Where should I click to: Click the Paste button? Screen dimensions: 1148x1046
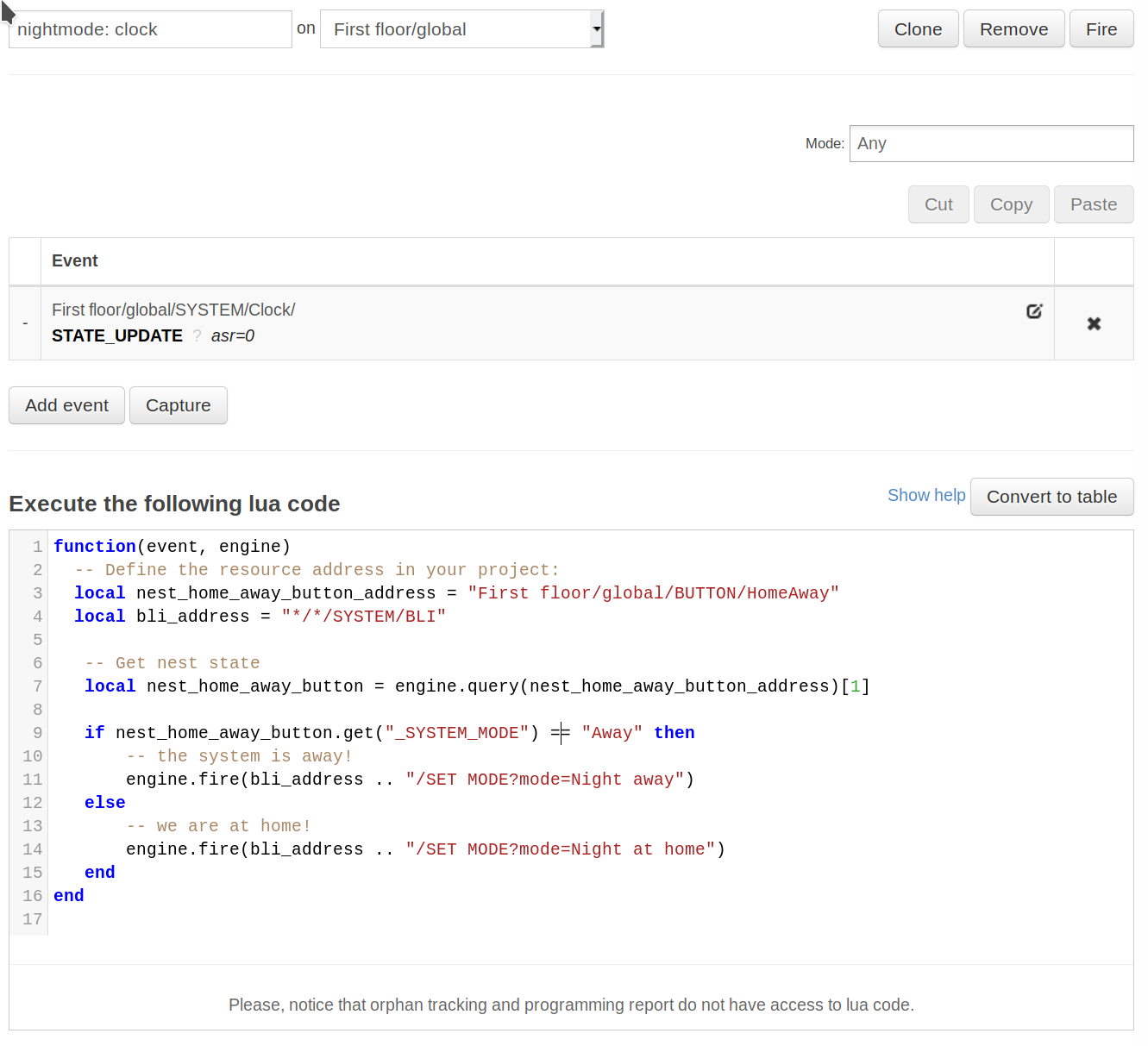(1093, 204)
